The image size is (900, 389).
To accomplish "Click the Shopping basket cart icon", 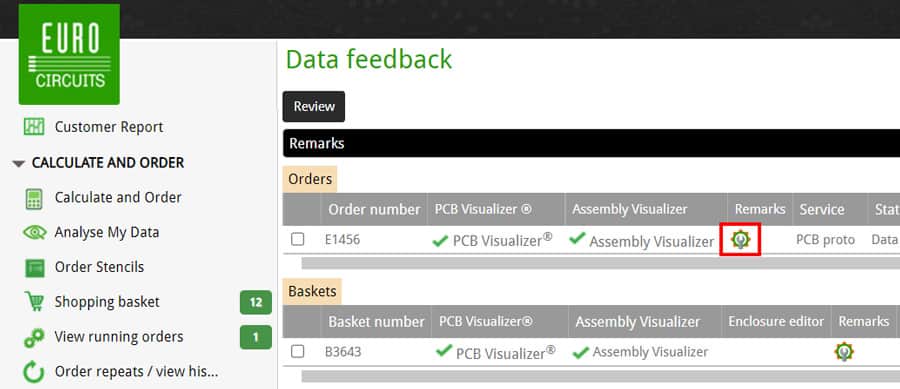I will coord(34,301).
